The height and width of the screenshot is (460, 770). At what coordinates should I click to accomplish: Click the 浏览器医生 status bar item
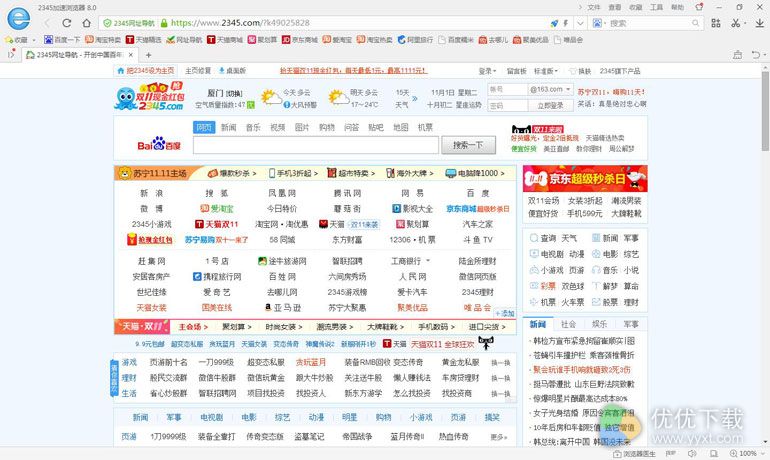pos(634,454)
